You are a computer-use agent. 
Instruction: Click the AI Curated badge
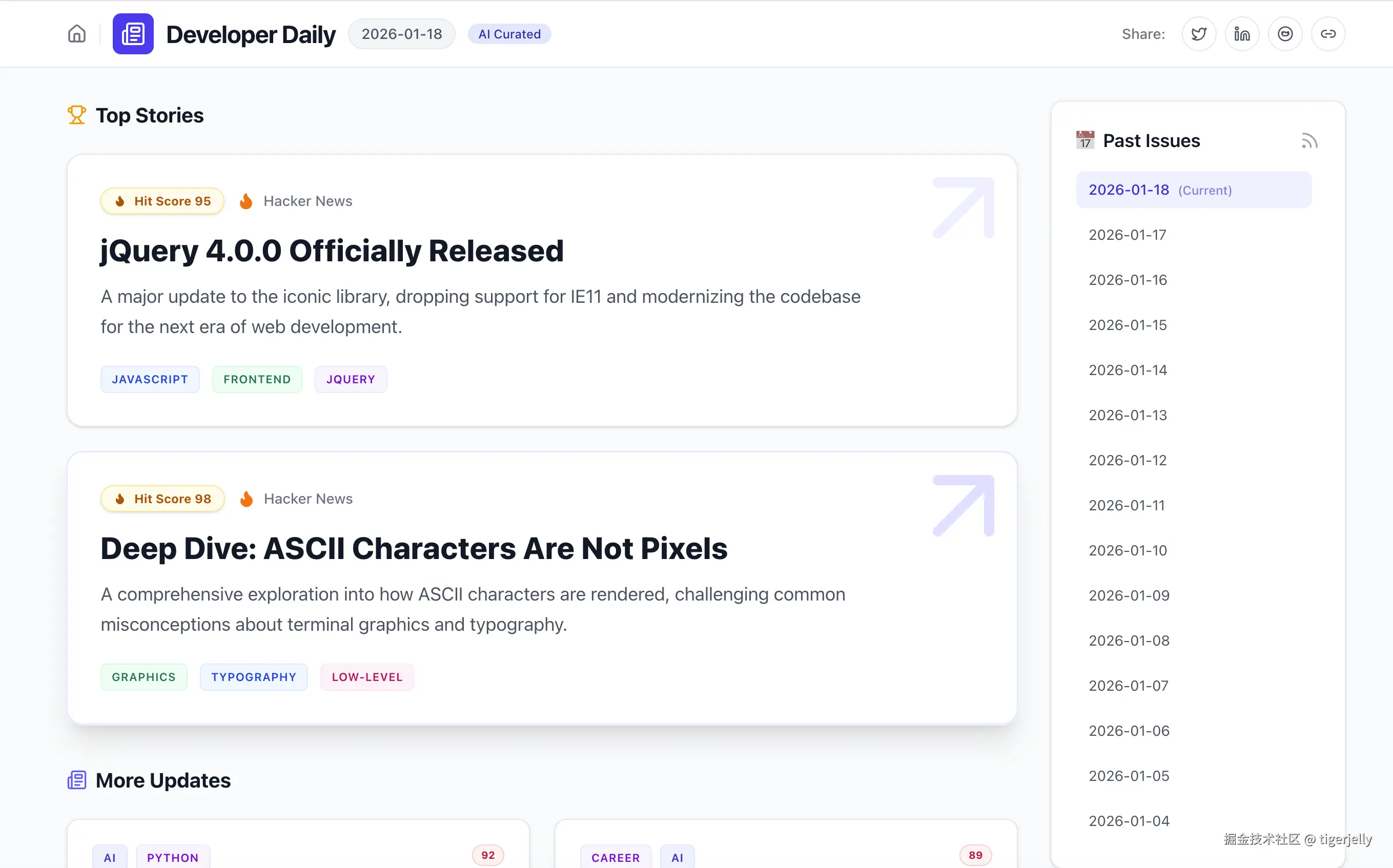pos(509,34)
